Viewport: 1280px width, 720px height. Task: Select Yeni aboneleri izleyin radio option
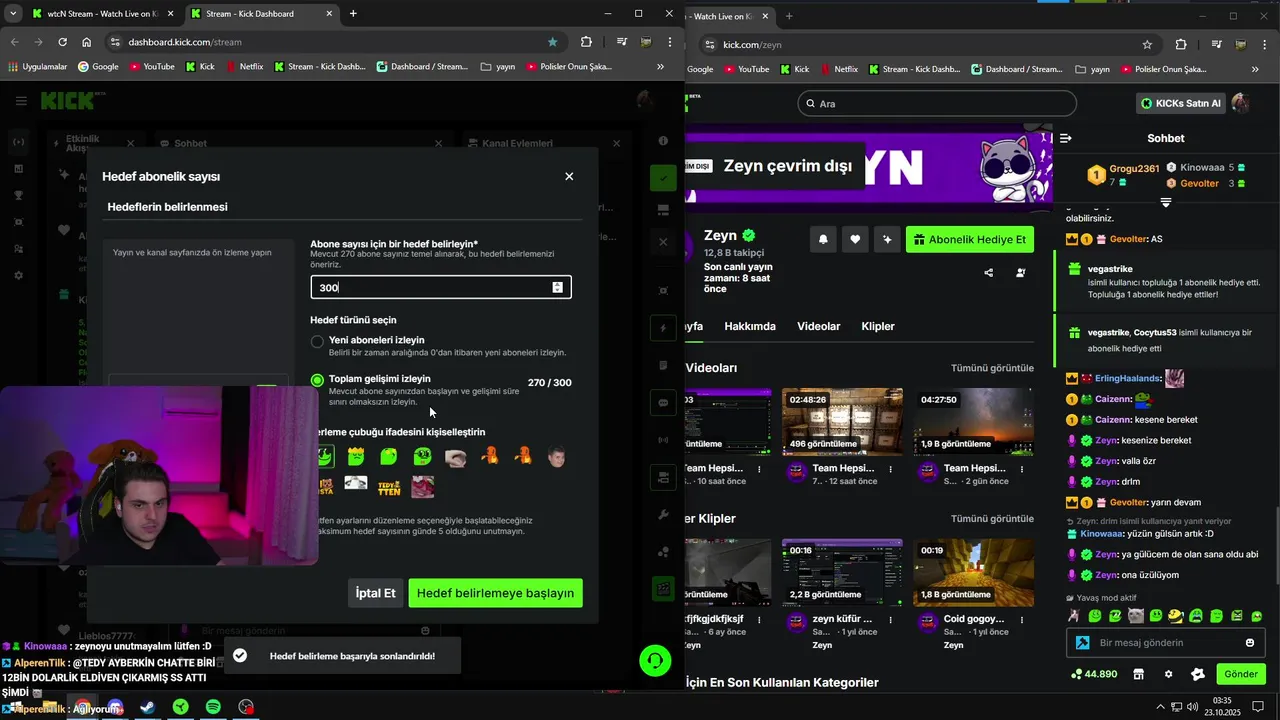click(x=317, y=341)
